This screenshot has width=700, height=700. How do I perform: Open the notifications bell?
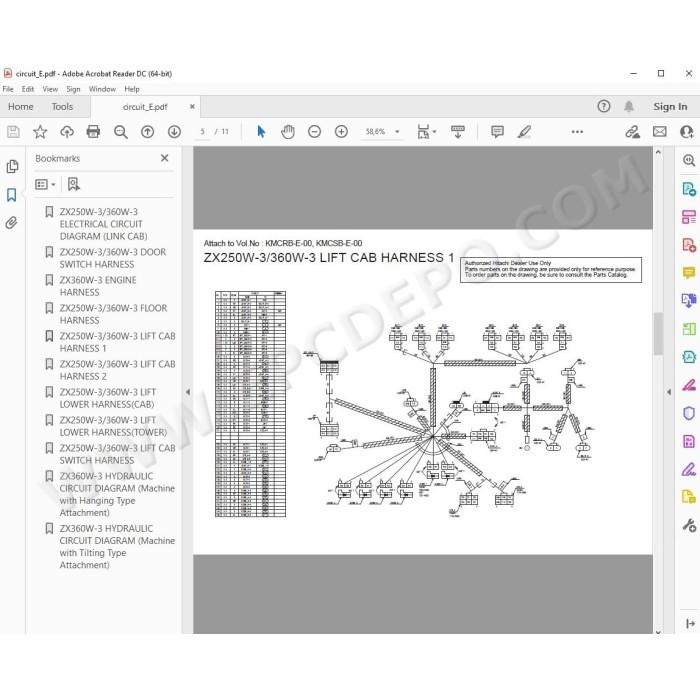629,106
